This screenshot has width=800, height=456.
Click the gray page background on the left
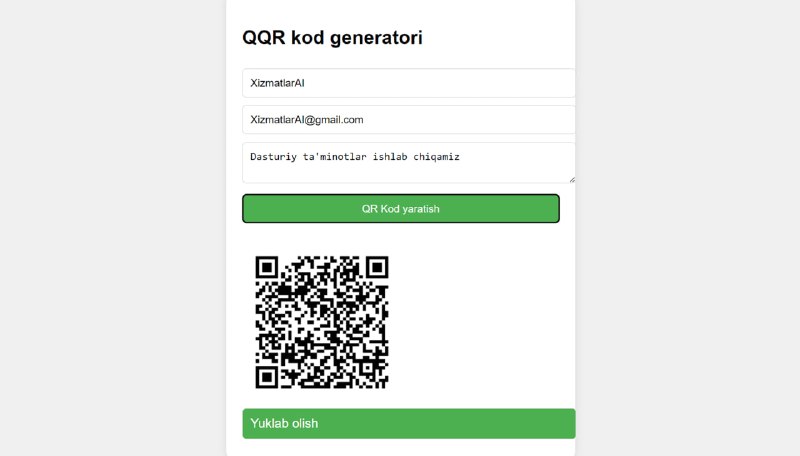(x=112, y=228)
